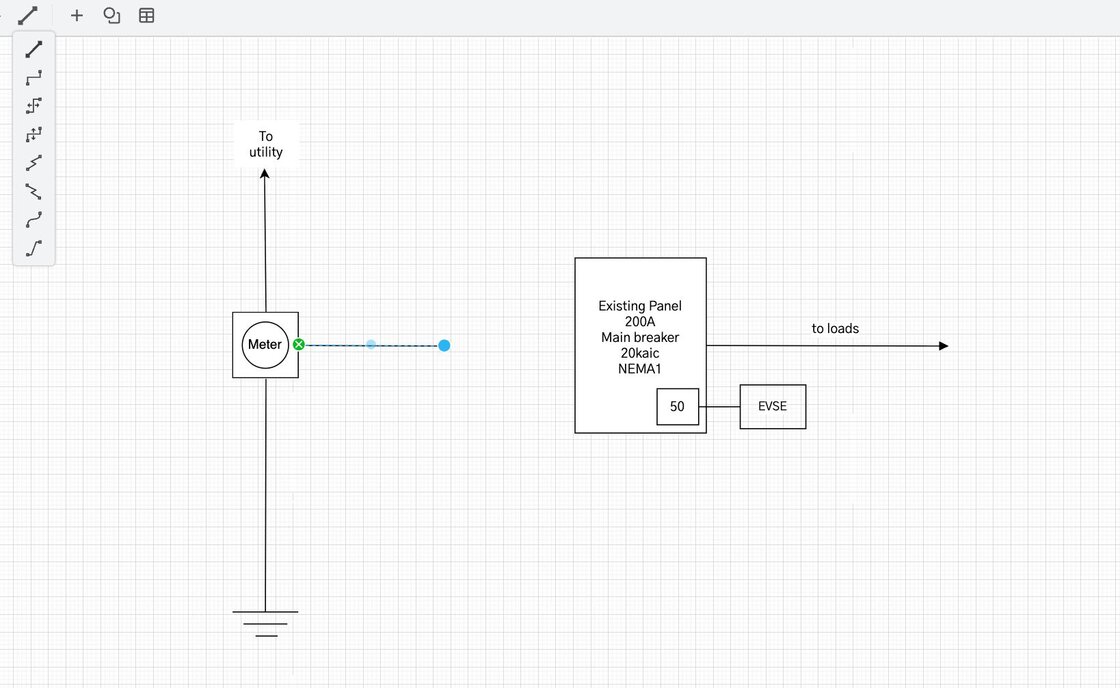Click the insert table icon
Image resolution: width=1120 pixels, height=688 pixels.
pyautogui.click(x=147, y=15)
